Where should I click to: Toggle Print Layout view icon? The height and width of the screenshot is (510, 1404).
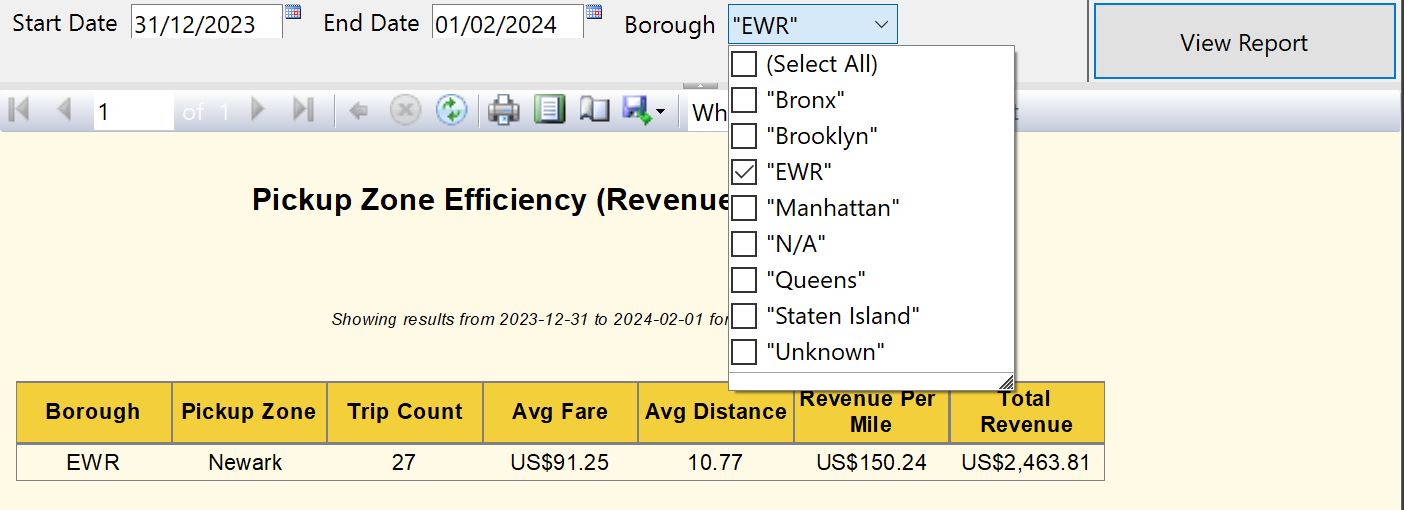click(x=549, y=110)
